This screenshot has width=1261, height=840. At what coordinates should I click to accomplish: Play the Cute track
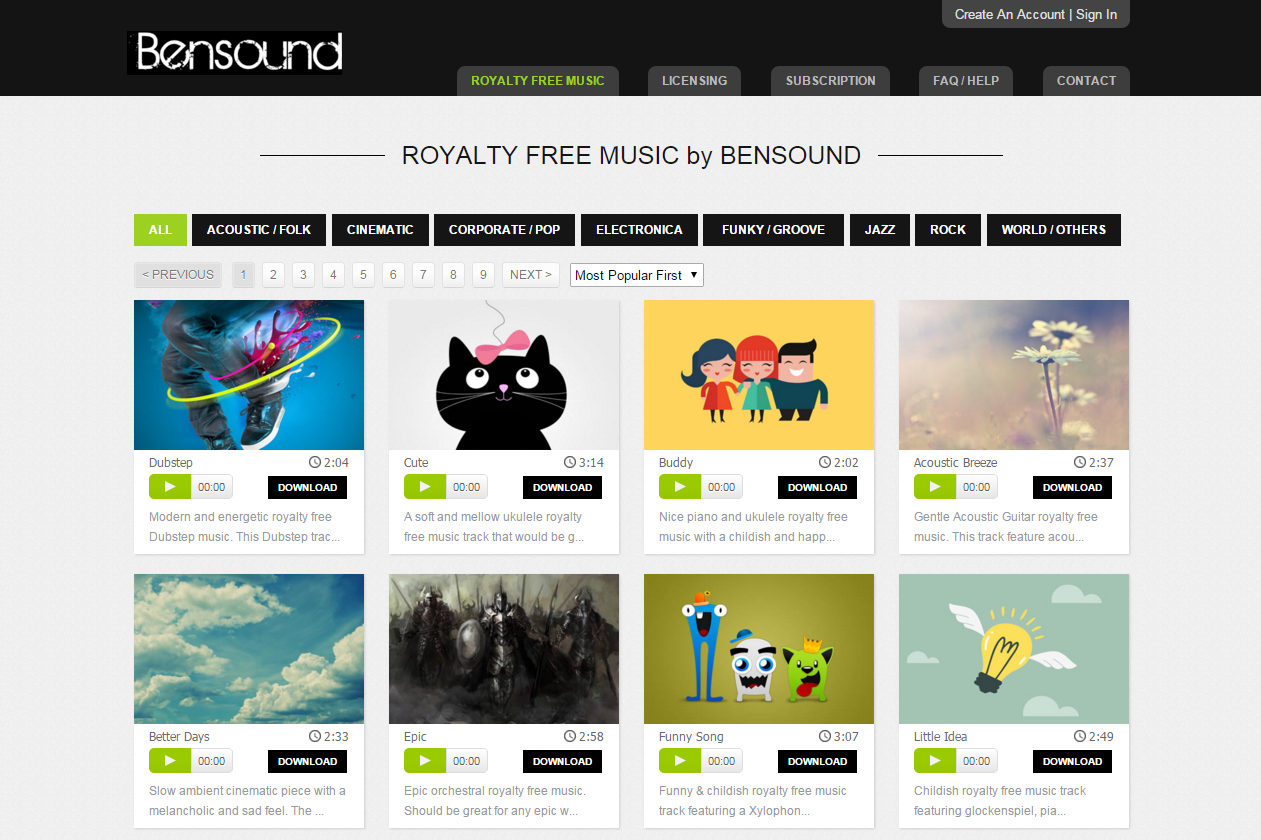pyautogui.click(x=425, y=487)
